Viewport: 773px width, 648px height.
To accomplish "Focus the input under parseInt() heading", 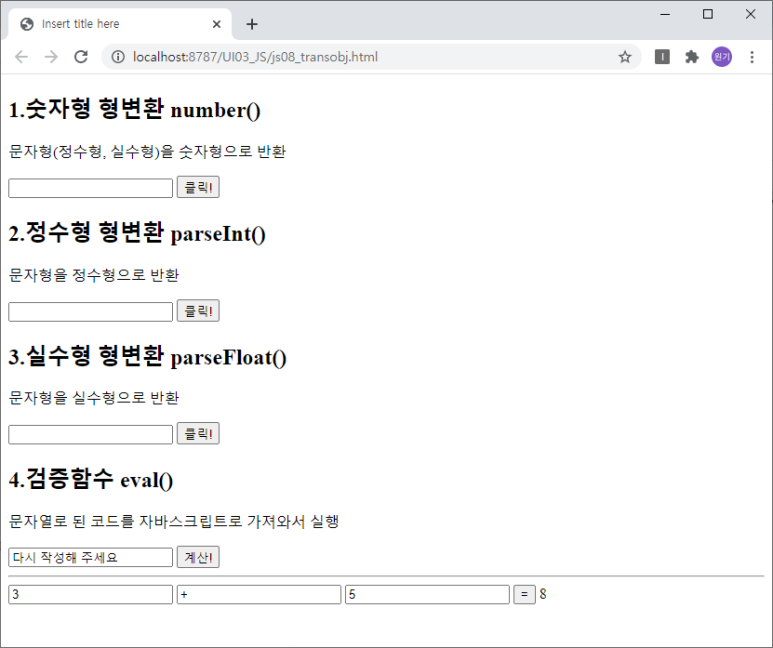I will point(91,312).
